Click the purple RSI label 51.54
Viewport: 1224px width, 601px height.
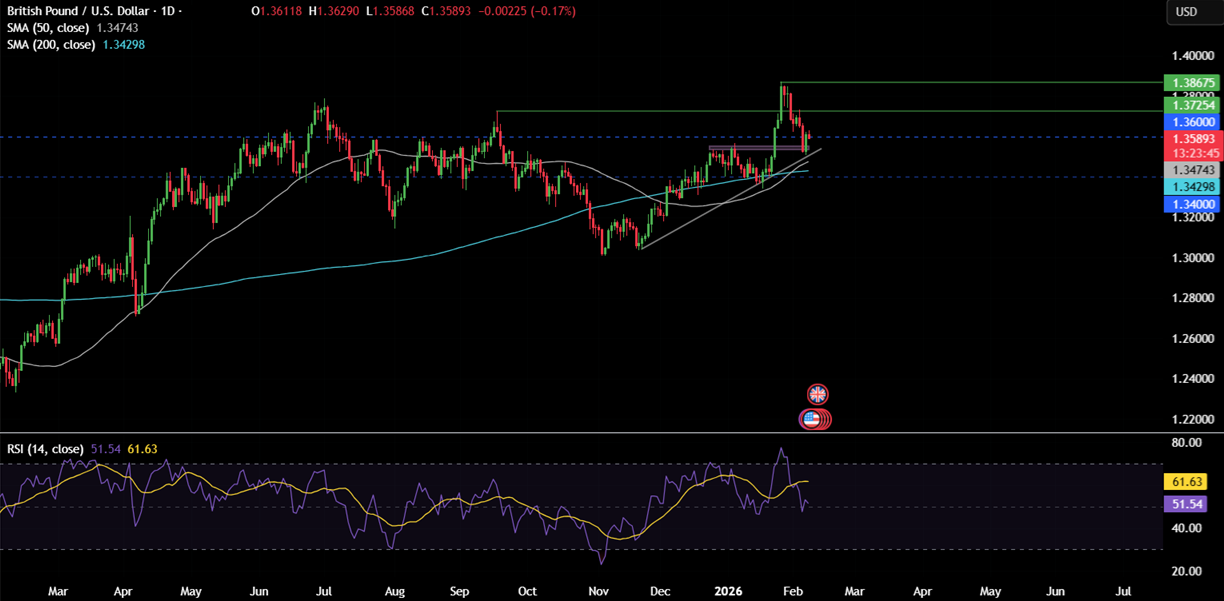(1180, 505)
